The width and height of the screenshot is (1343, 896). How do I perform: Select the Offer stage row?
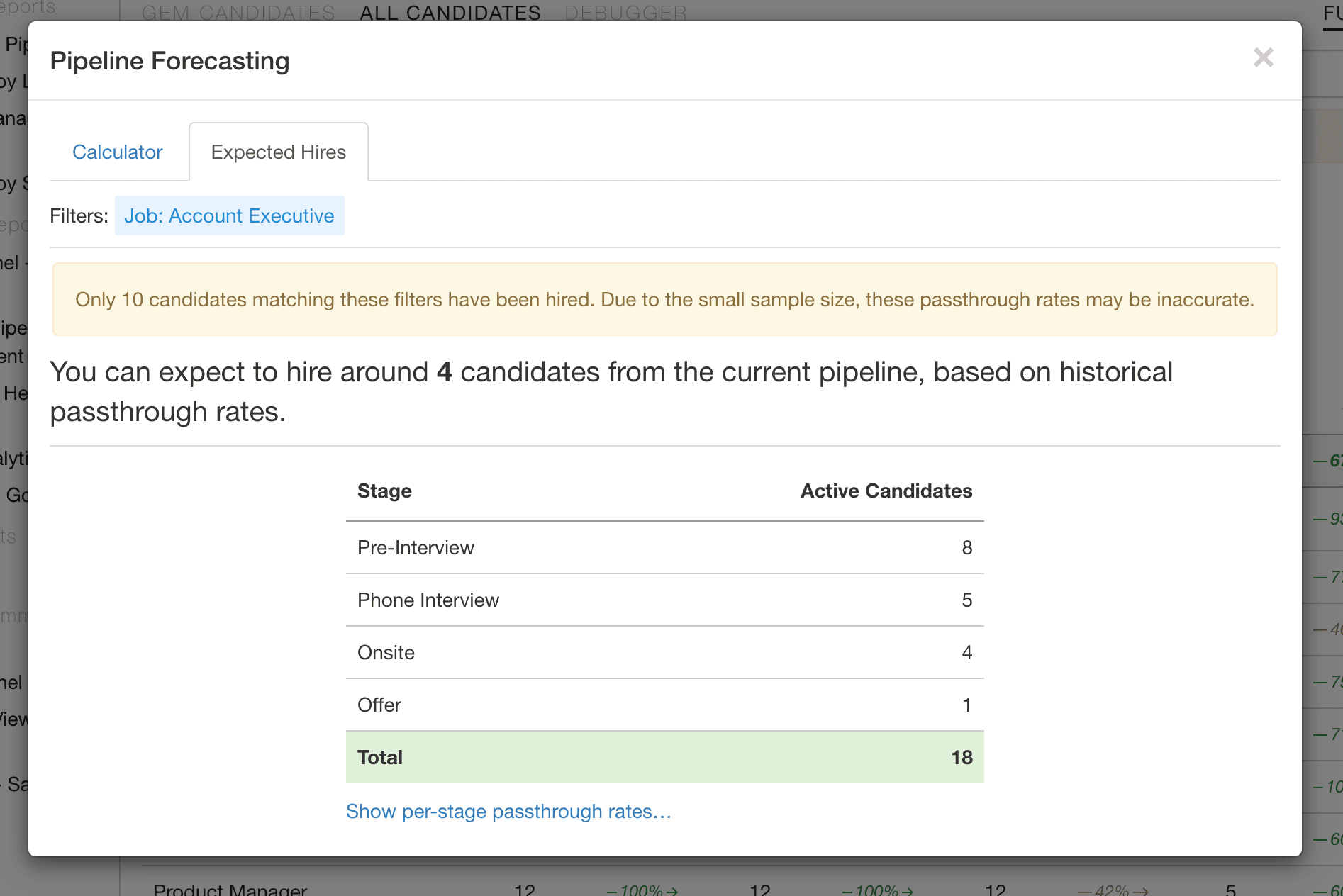379,705
